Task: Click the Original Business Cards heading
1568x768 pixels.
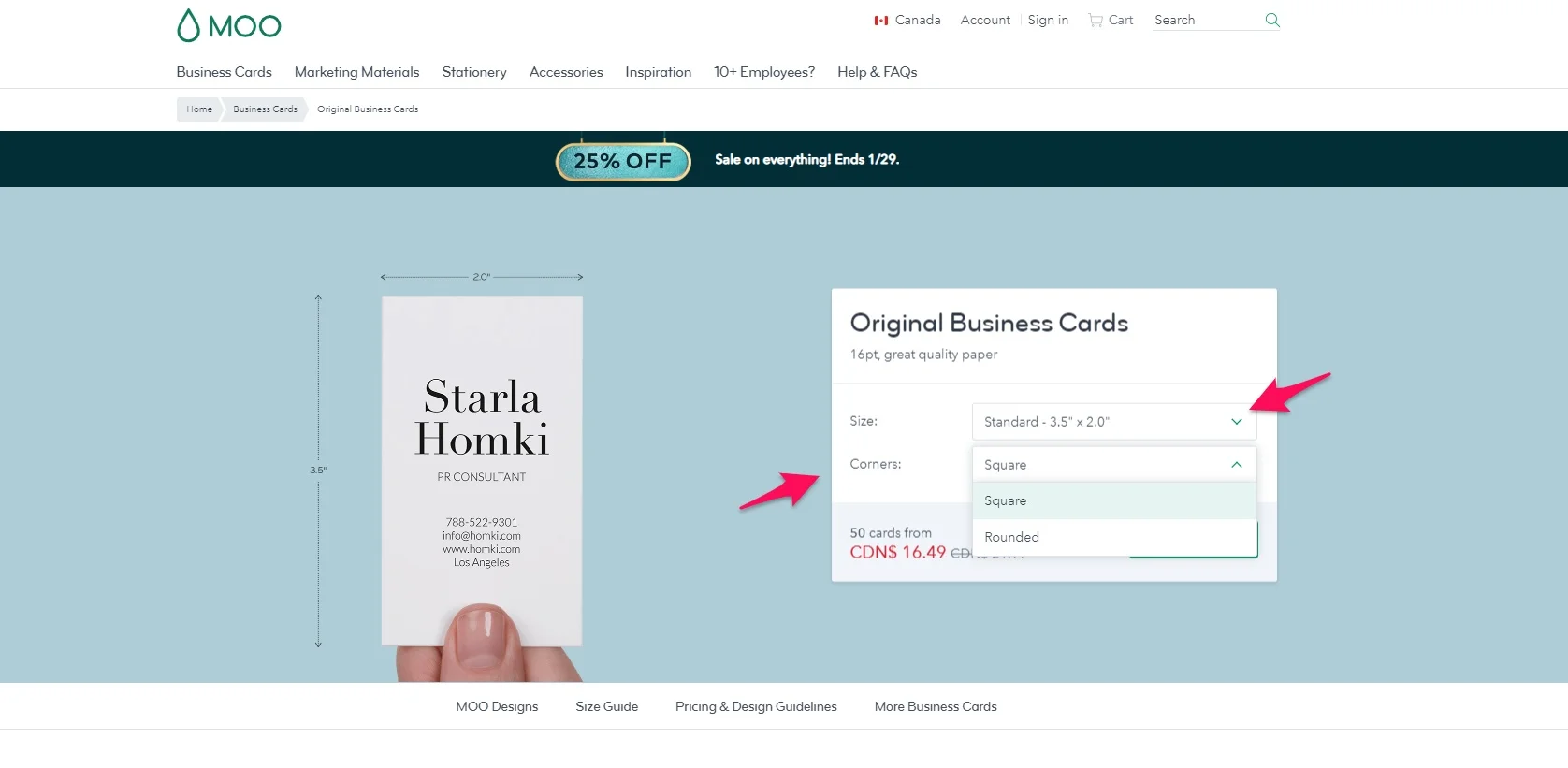Action: click(x=989, y=324)
